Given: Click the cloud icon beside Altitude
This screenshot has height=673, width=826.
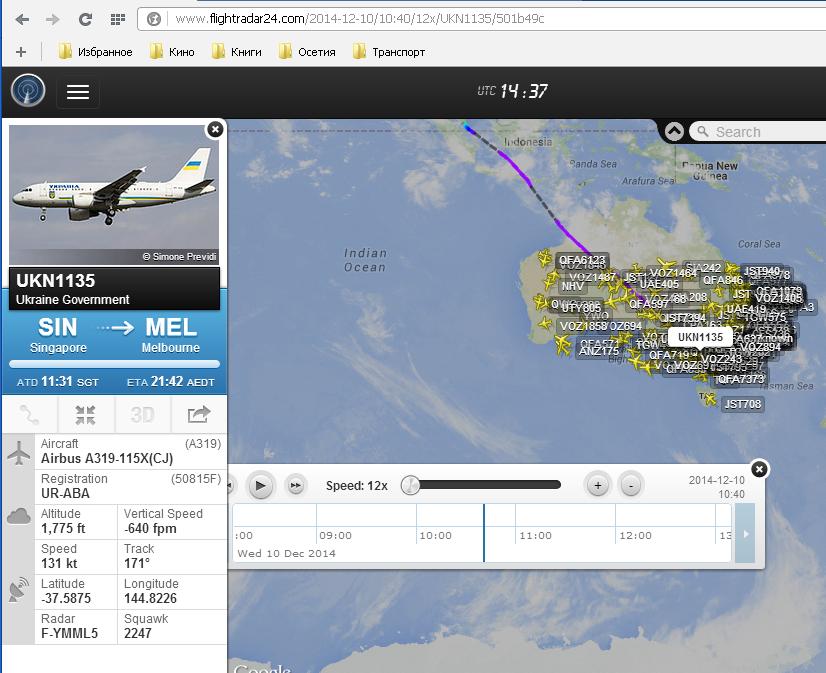Looking at the screenshot, I should [19, 516].
